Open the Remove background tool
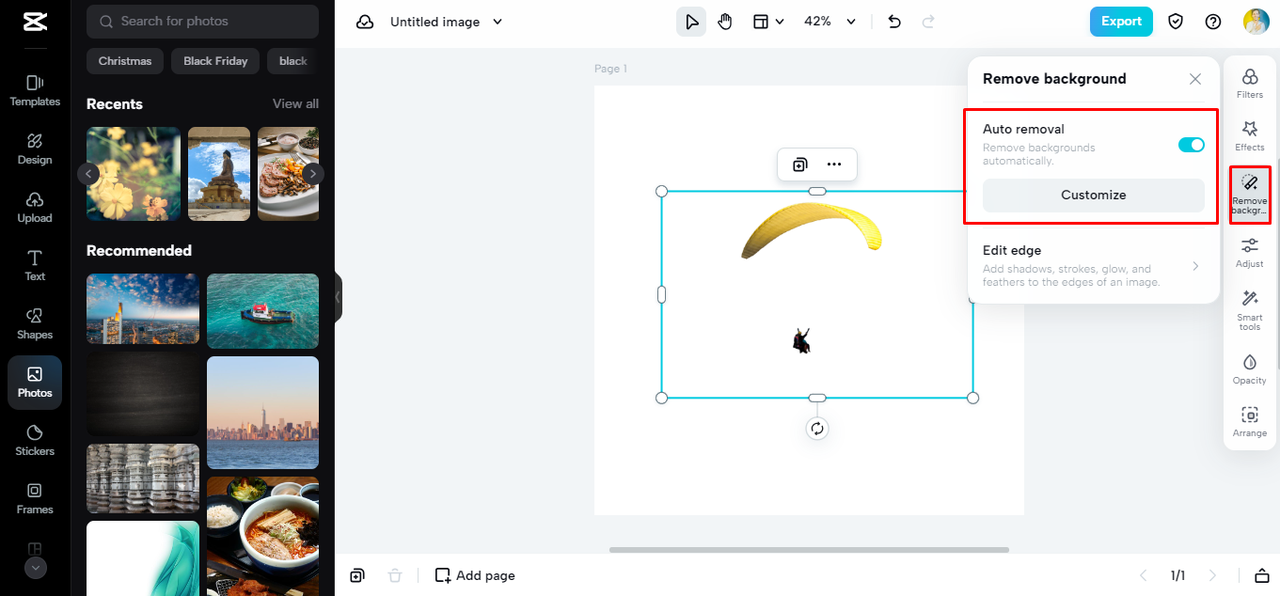 (x=1249, y=194)
